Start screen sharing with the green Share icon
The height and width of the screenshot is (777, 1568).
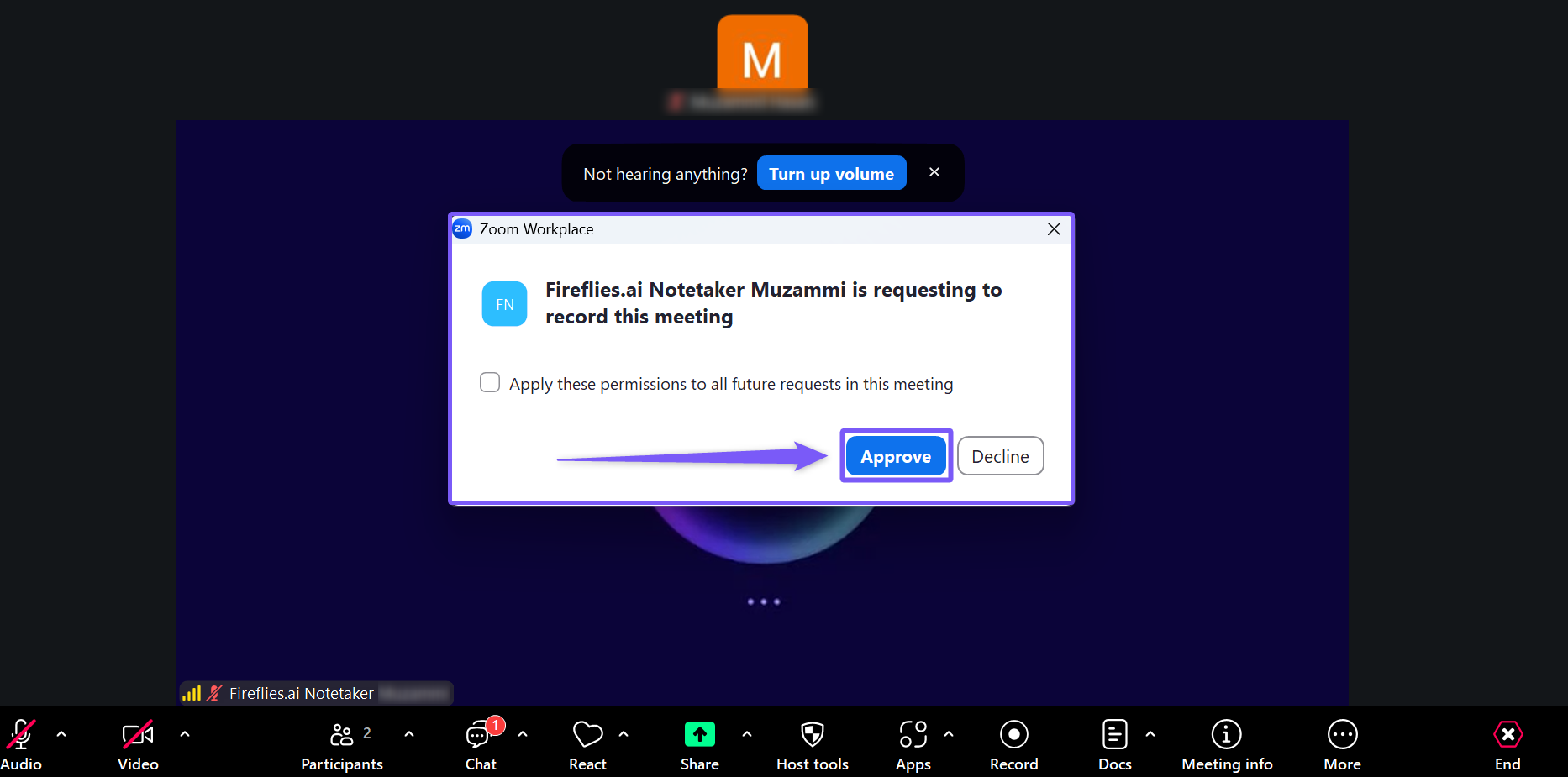coord(699,734)
